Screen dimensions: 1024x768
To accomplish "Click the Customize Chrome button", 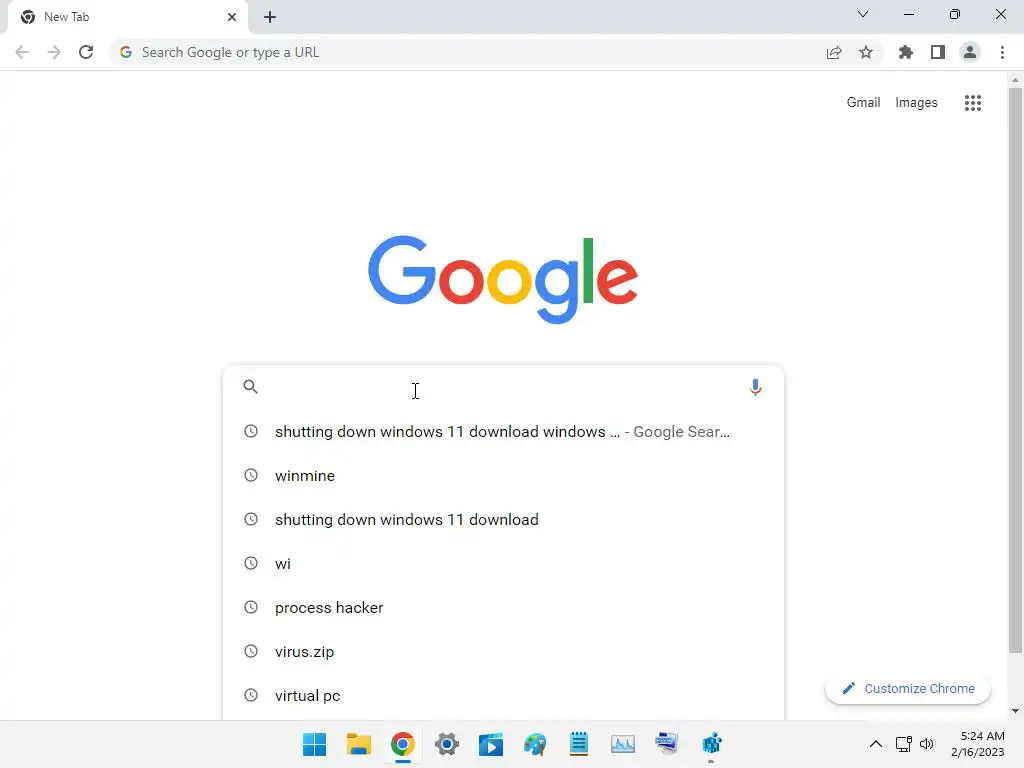I will (908, 688).
